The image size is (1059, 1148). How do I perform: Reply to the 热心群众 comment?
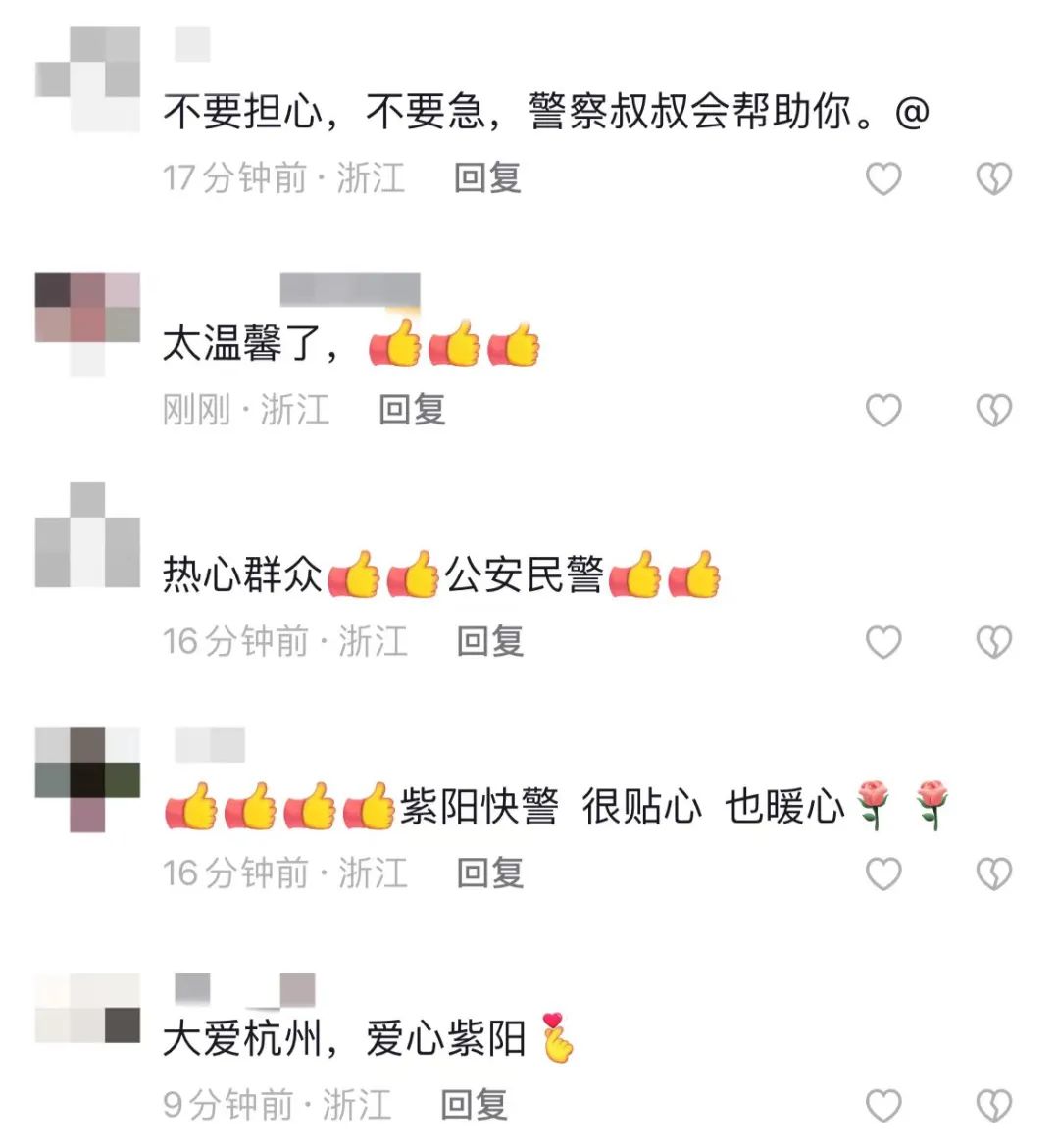(x=490, y=641)
